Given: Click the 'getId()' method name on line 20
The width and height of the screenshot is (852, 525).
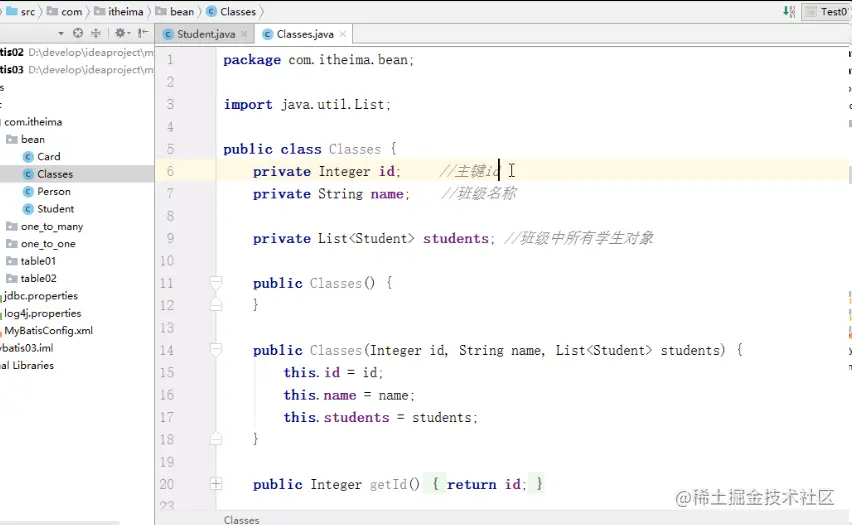Looking at the screenshot, I should pos(395,484).
